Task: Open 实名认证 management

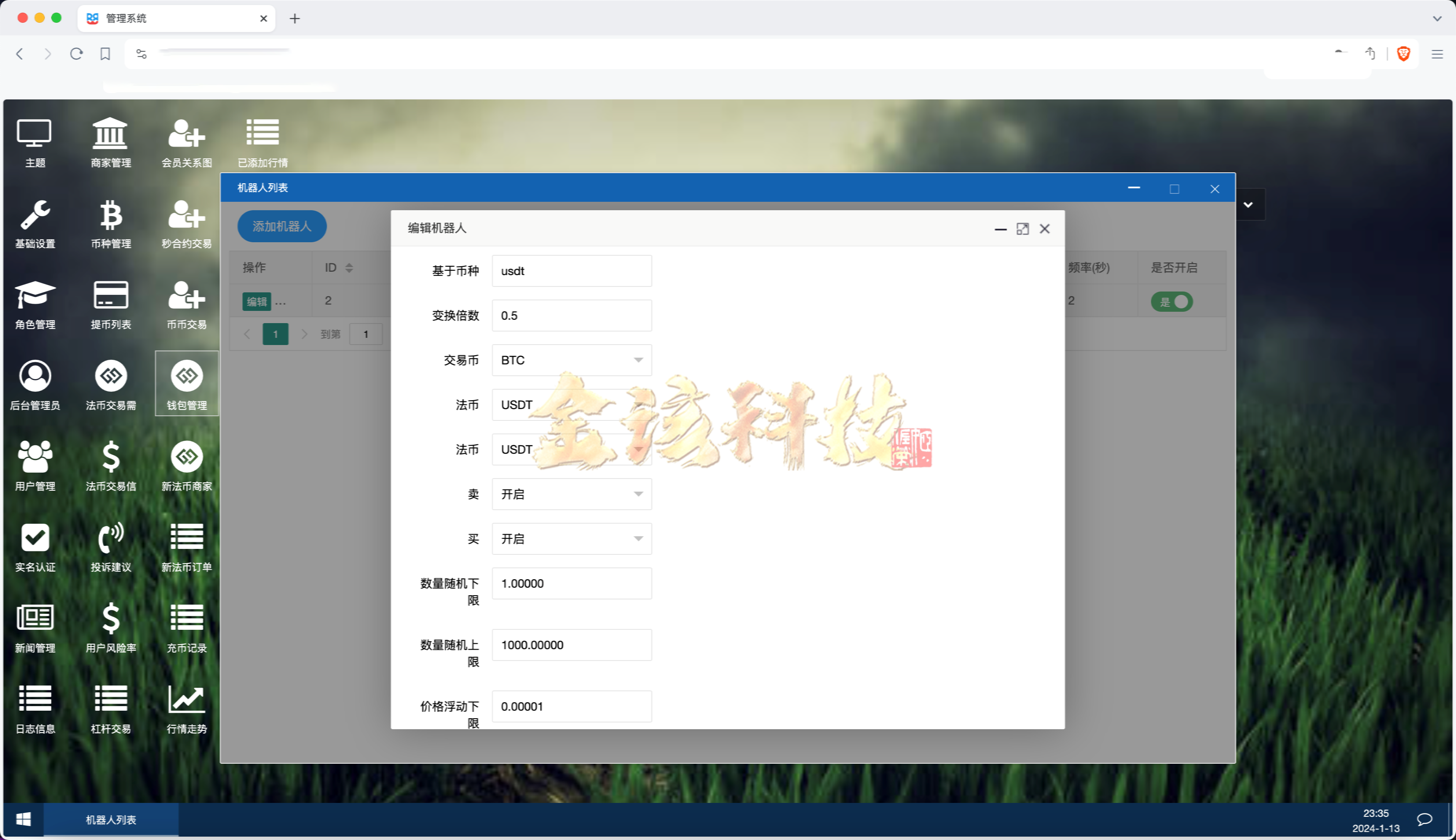Action: pos(34,547)
